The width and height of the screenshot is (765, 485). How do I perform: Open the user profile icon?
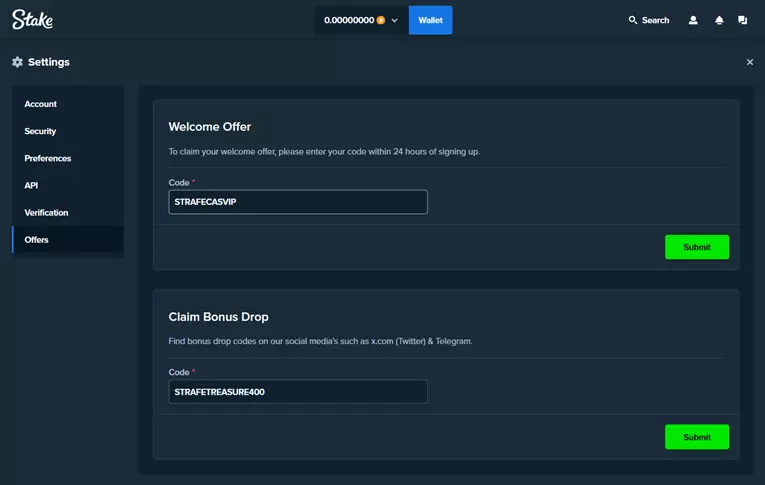tap(693, 20)
